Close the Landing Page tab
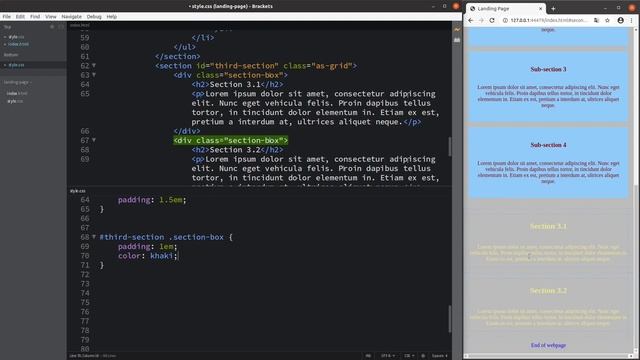This screenshot has height=360, width=640. tap(540, 9)
